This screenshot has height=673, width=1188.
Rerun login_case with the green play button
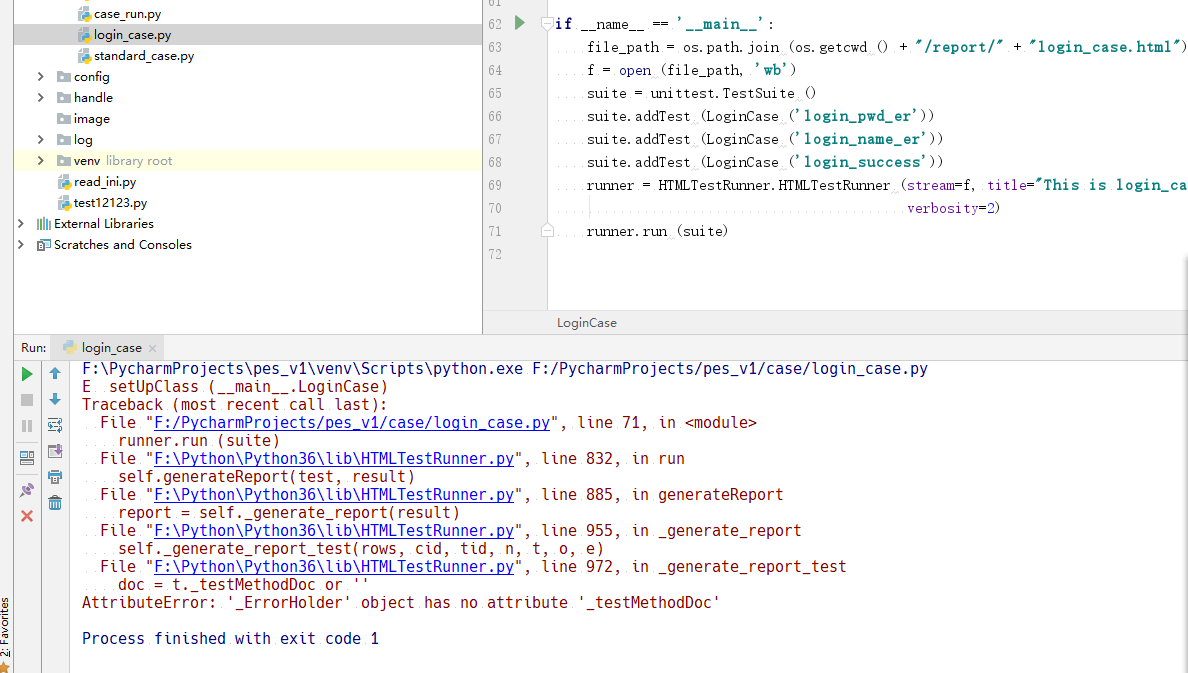tap(27, 374)
